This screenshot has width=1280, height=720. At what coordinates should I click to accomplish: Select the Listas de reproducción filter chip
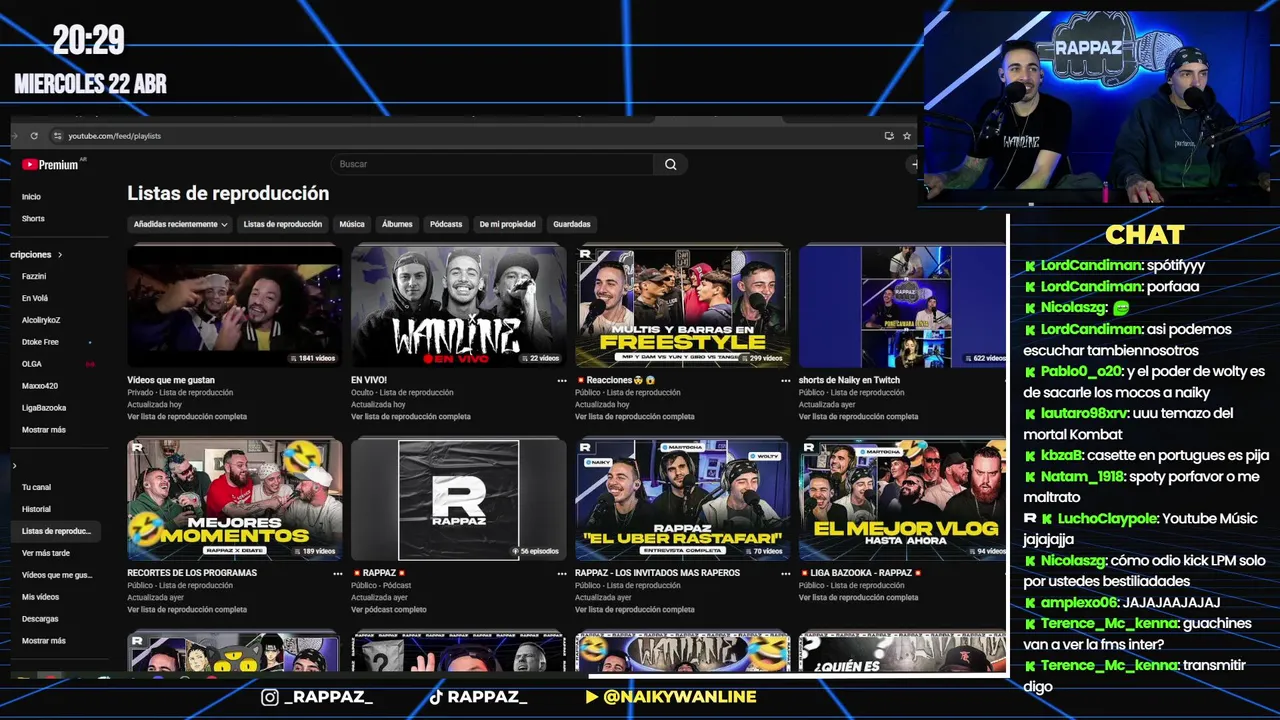[x=283, y=224]
